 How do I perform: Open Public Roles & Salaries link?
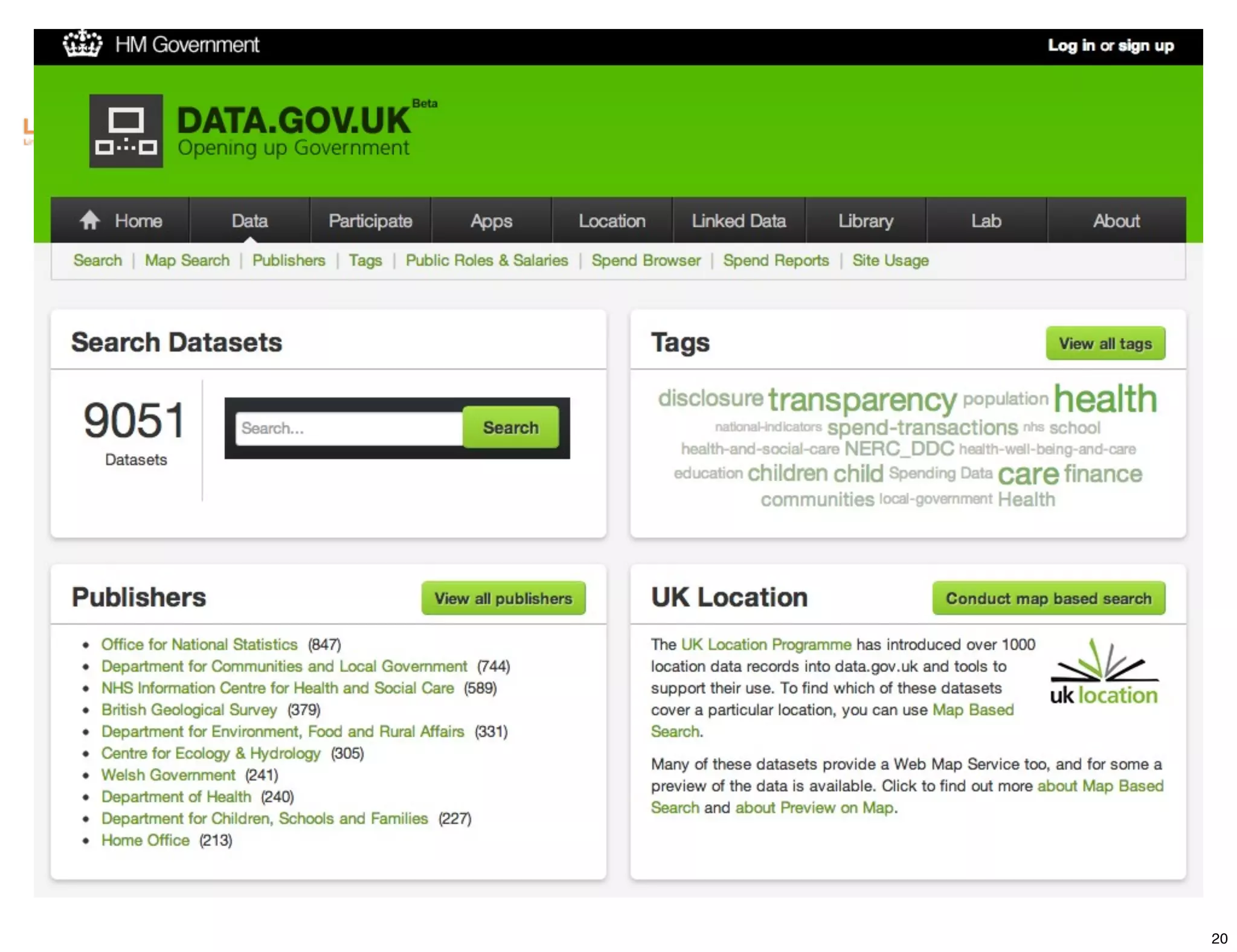click(486, 260)
